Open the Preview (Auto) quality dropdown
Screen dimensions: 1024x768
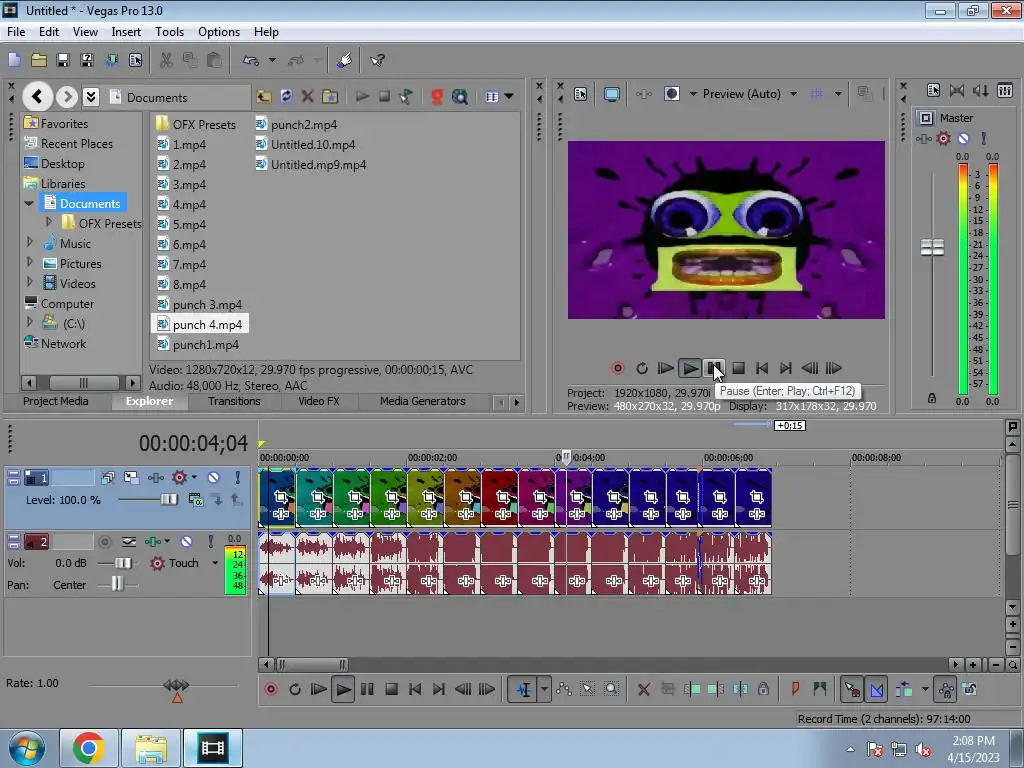[x=793, y=94]
